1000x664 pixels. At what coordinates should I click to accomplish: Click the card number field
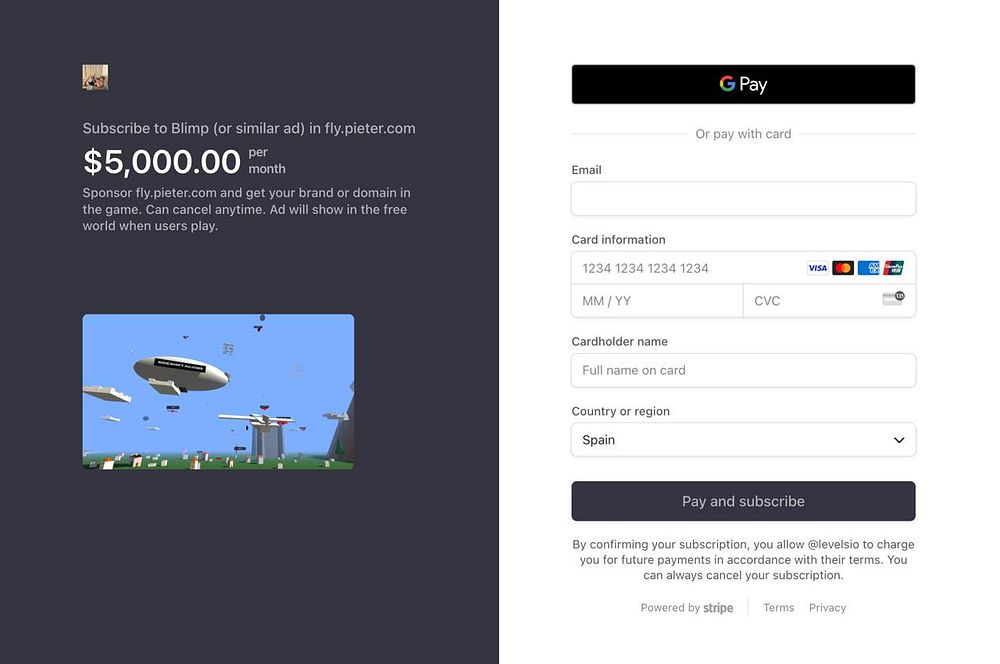click(690, 268)
